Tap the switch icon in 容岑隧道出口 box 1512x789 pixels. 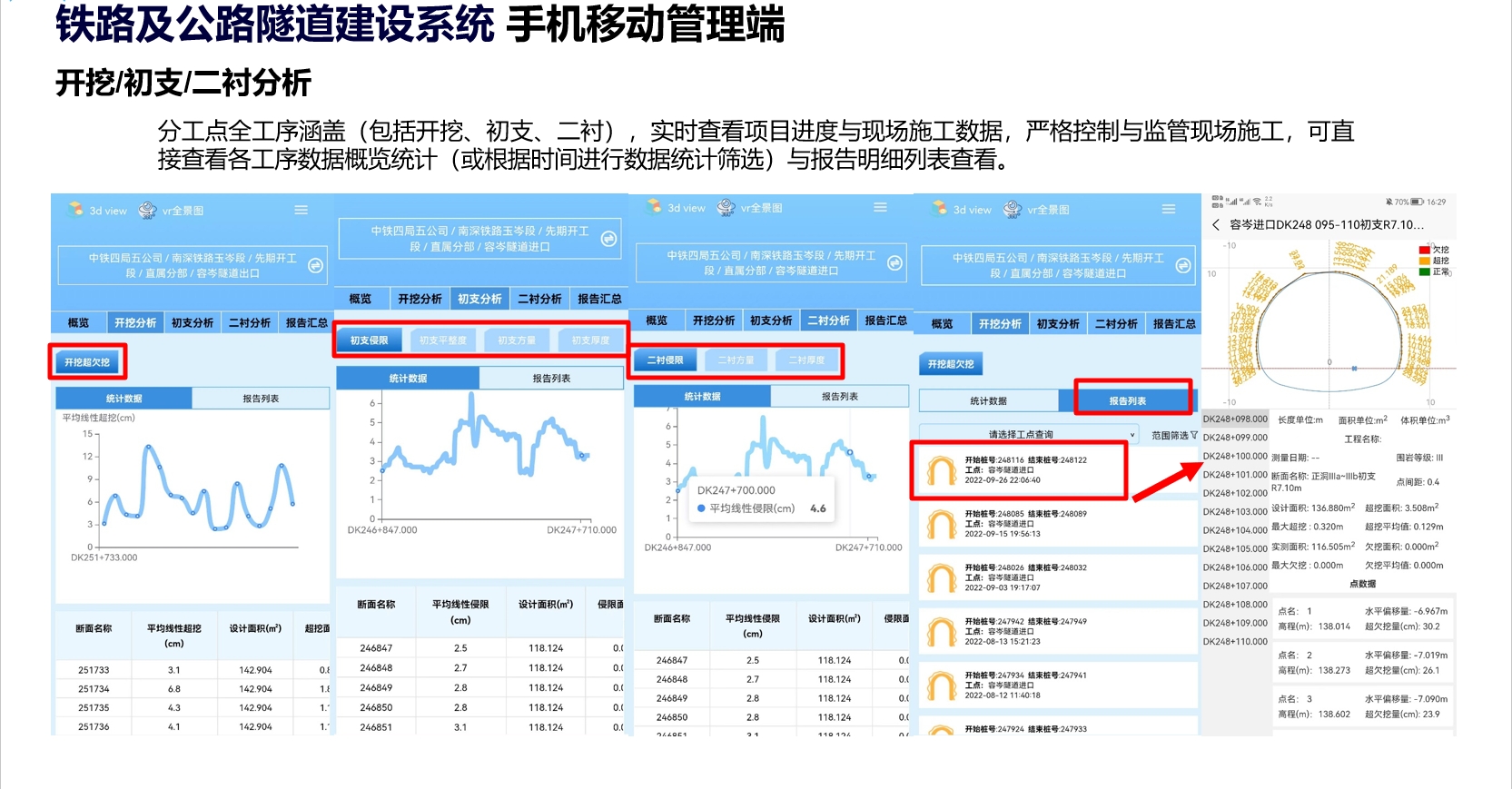(315, 265)
